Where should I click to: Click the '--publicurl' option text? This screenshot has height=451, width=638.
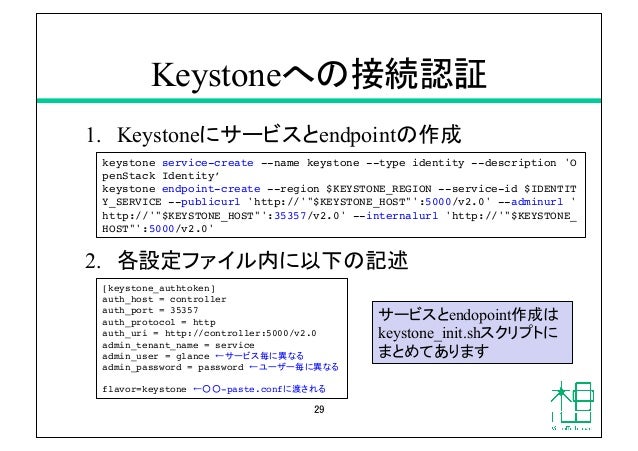(x=204, y=202)
